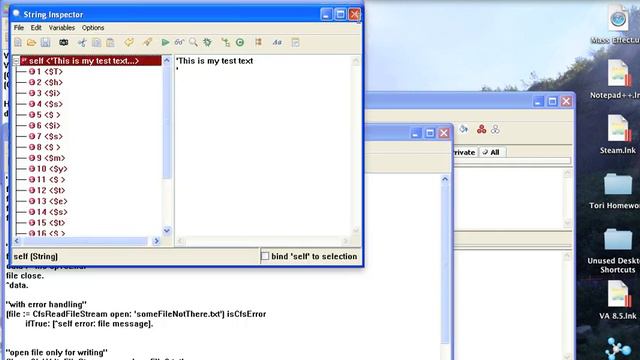Open the File menu
The image size is (640, 360).
tap(19, 28)
